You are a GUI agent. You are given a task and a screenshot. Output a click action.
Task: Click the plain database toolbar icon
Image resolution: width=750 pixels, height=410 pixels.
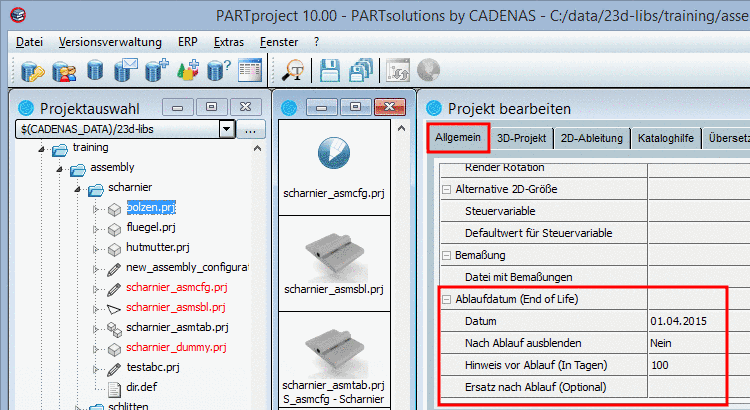pyautogui.click(x=95, y=70)
